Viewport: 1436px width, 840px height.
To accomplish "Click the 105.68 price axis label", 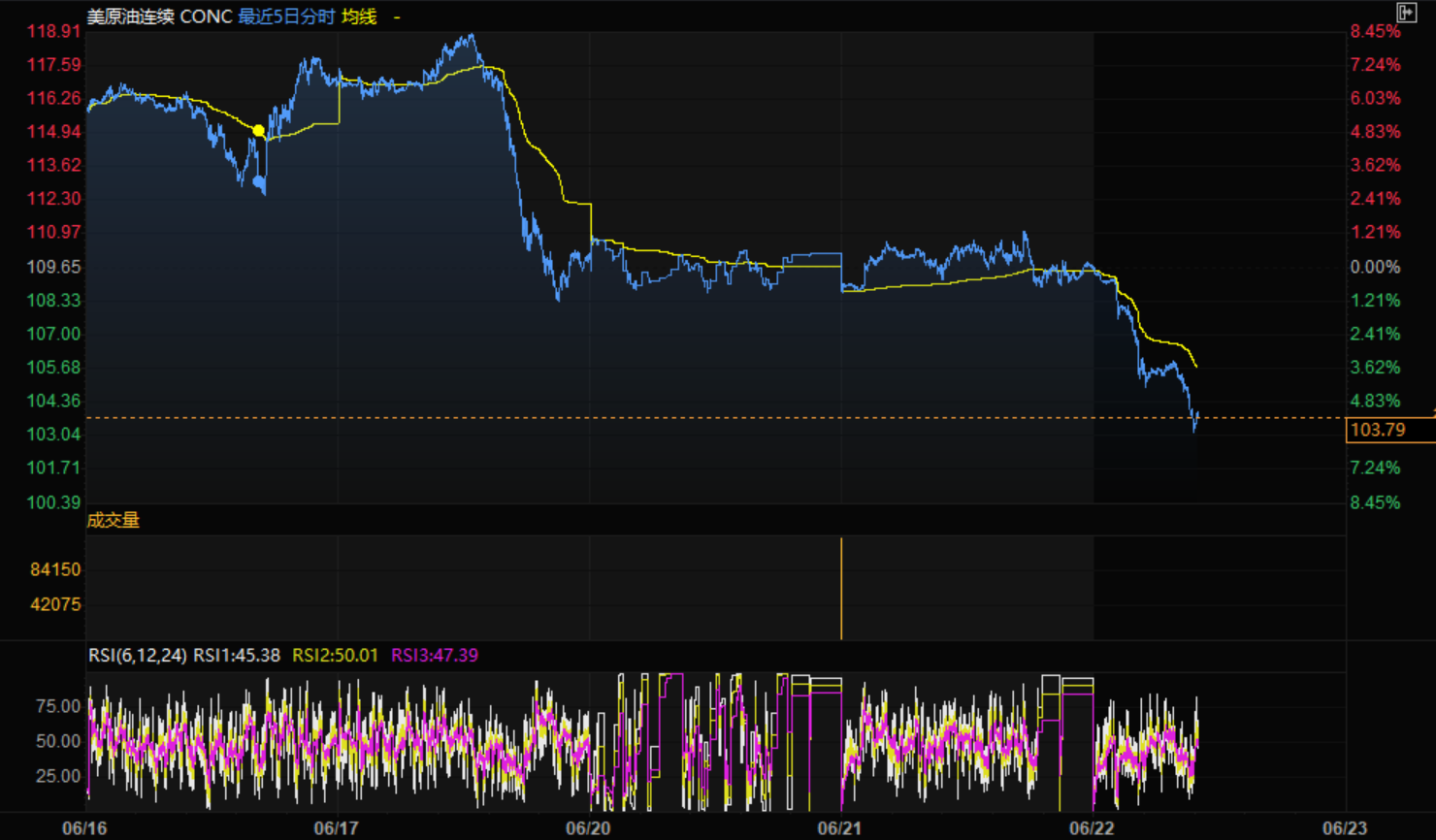I will point(54,367).
